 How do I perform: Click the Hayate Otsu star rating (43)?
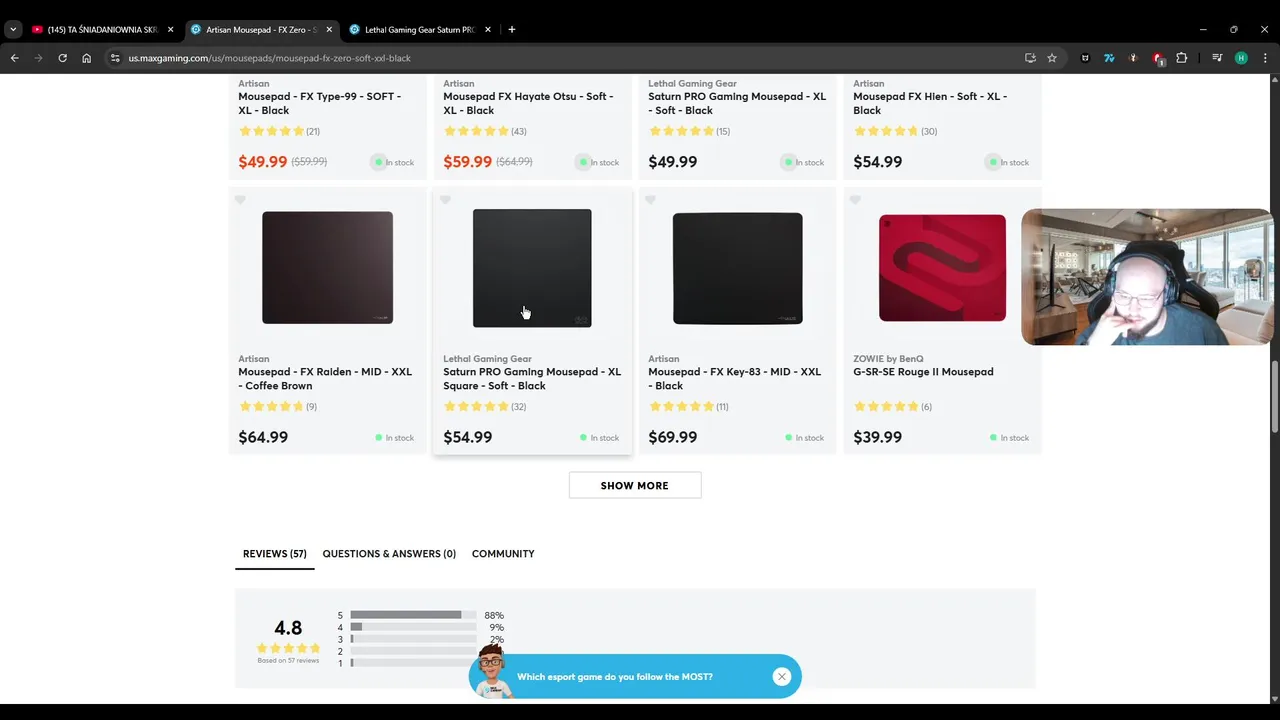click(x=484, y=131)
